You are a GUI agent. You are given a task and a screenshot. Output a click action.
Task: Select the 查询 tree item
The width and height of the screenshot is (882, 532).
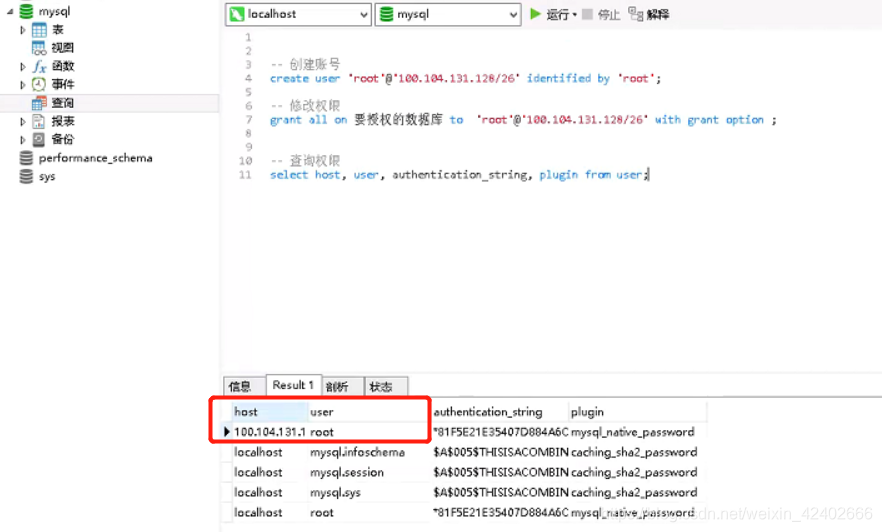110,103
